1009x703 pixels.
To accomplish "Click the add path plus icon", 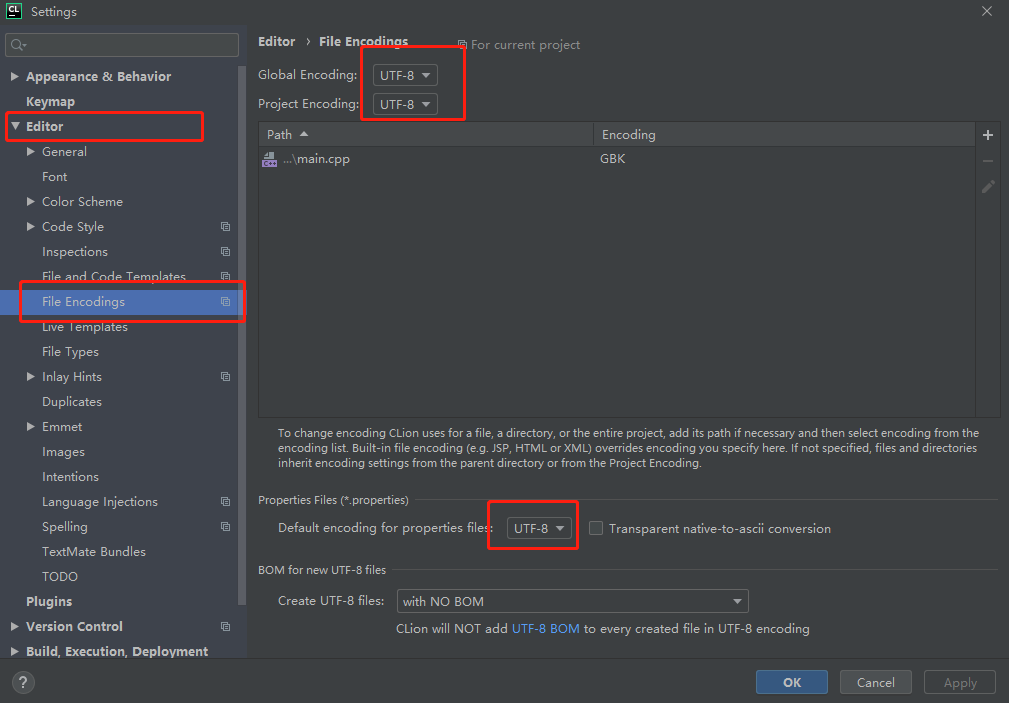I will coord(988,135).
